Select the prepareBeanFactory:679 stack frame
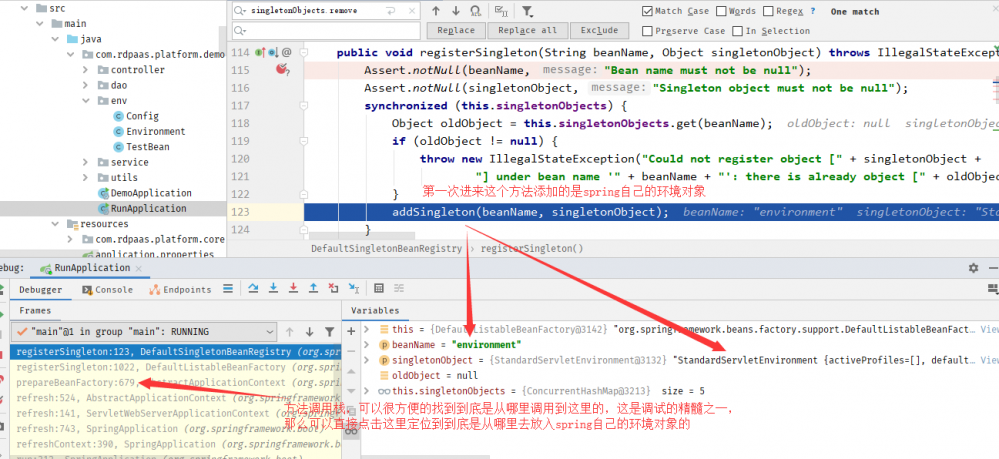999x459 pixels. pos(176,382)
